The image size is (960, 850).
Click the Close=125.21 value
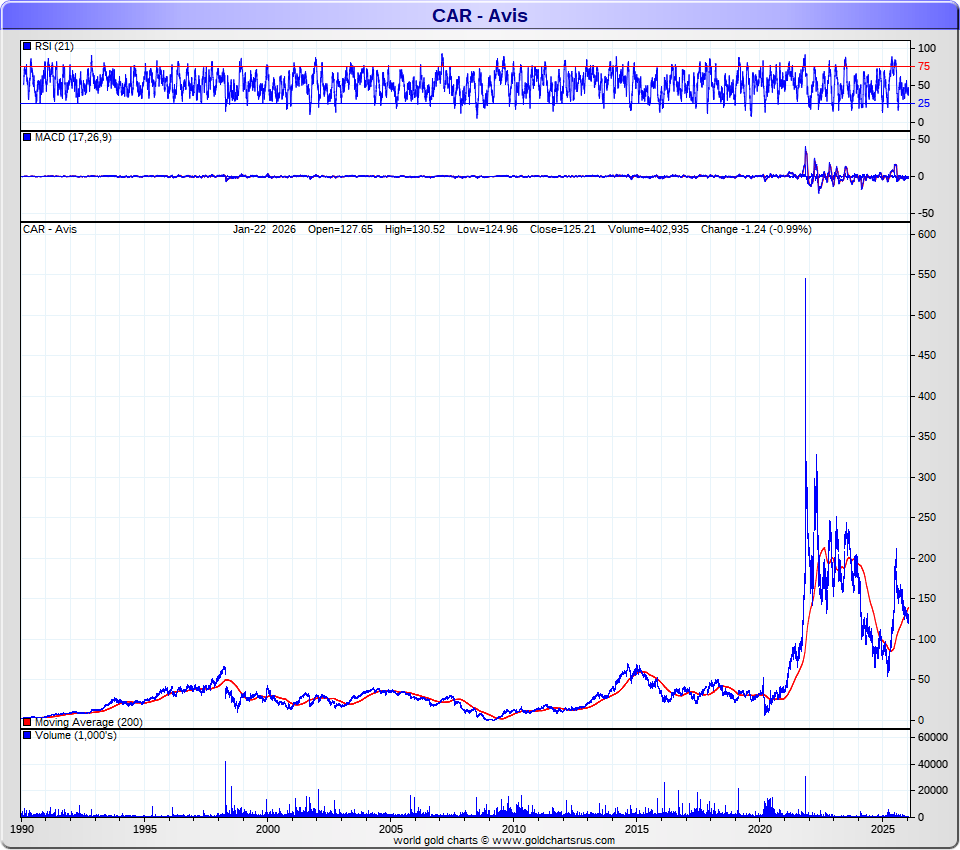[563, 229]
